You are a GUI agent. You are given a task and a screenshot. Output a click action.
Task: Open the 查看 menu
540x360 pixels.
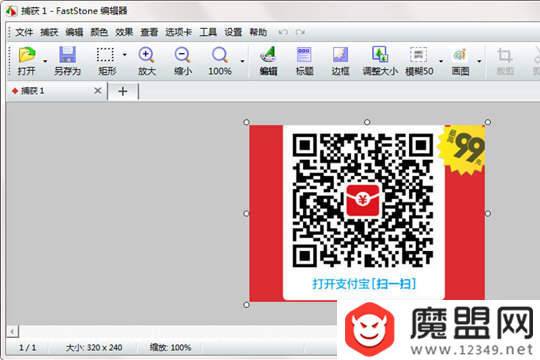[x=149, y=32]
